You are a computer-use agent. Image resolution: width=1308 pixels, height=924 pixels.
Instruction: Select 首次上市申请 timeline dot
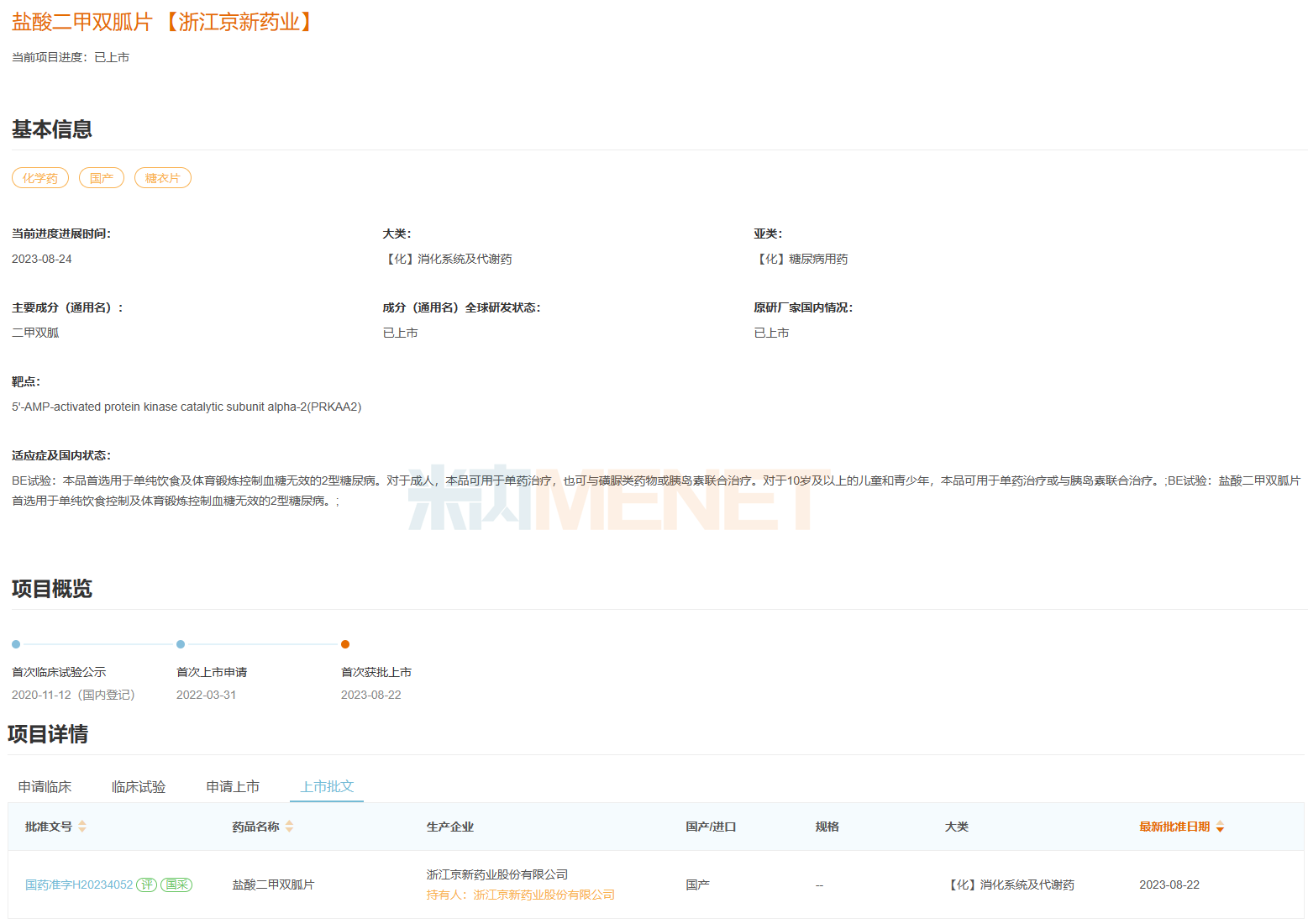[x=181, y=644]
